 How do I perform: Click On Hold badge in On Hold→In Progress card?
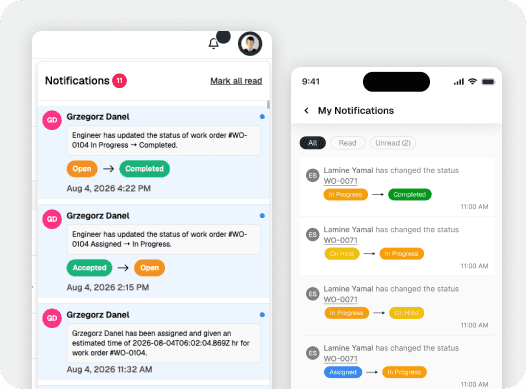coord(341,254)
